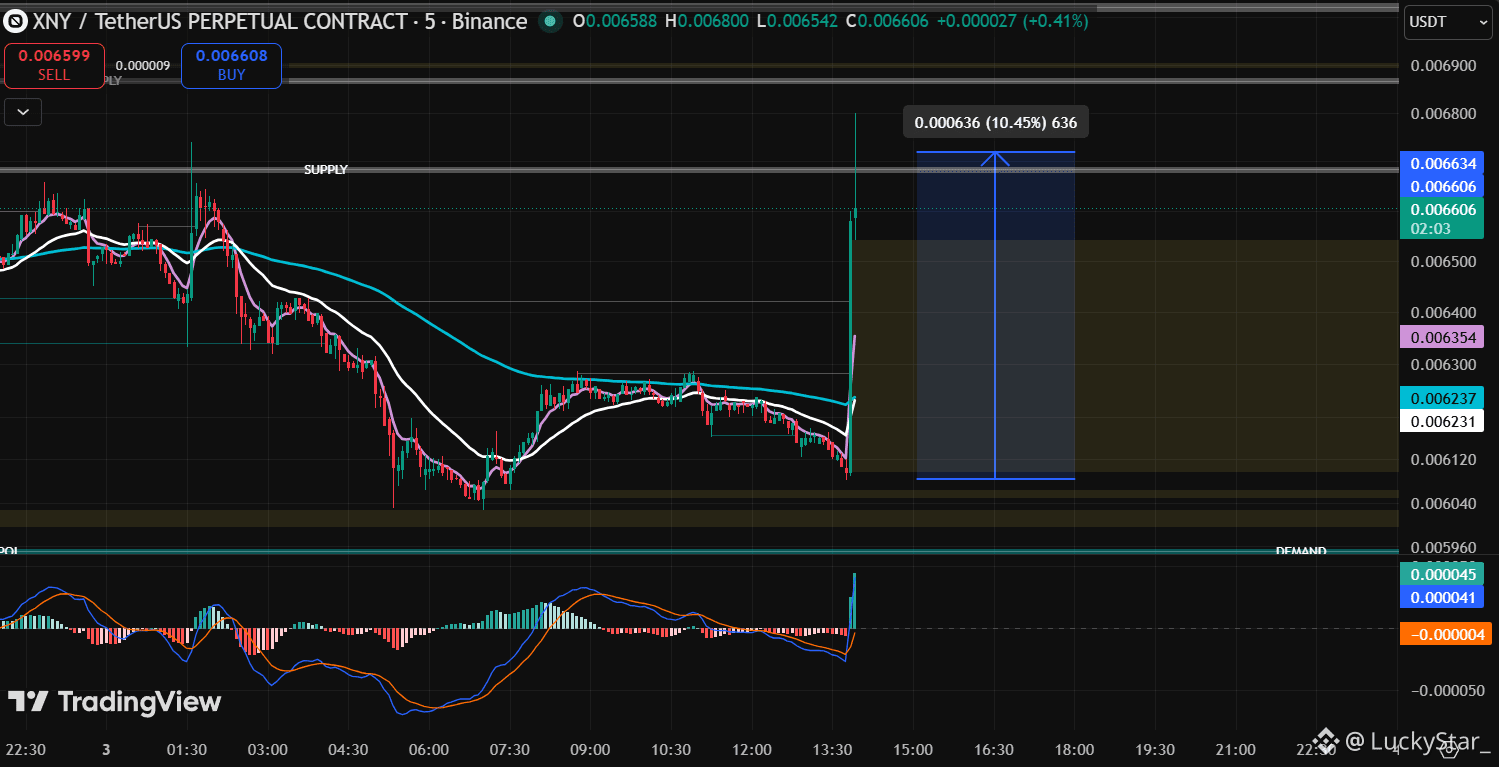Select the 0.000636 (10.45%) measurement label
1499x767 pixels.
pos(996,123)
